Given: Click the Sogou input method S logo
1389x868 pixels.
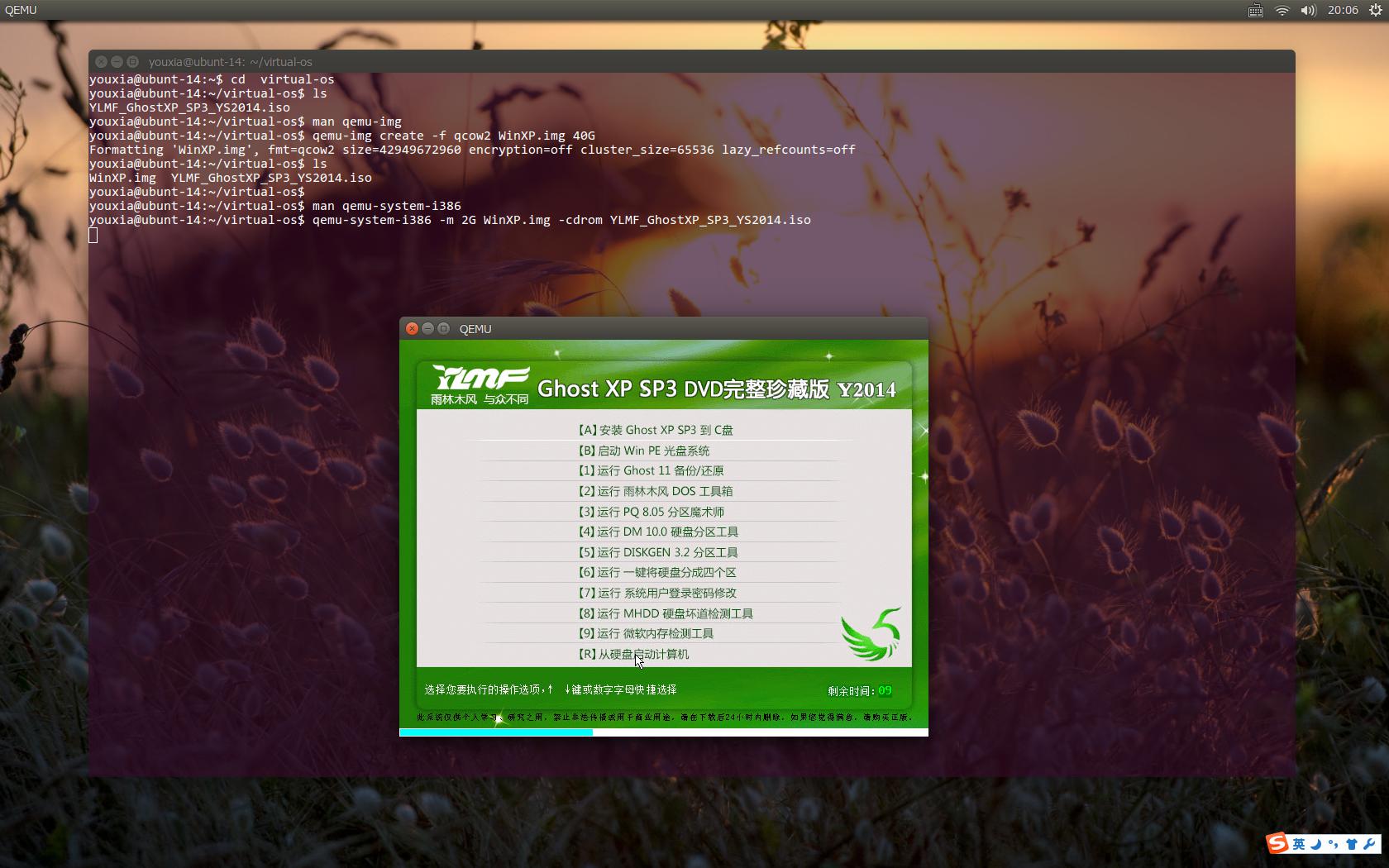Looking at the screenshot, I should coord(1277,843).
